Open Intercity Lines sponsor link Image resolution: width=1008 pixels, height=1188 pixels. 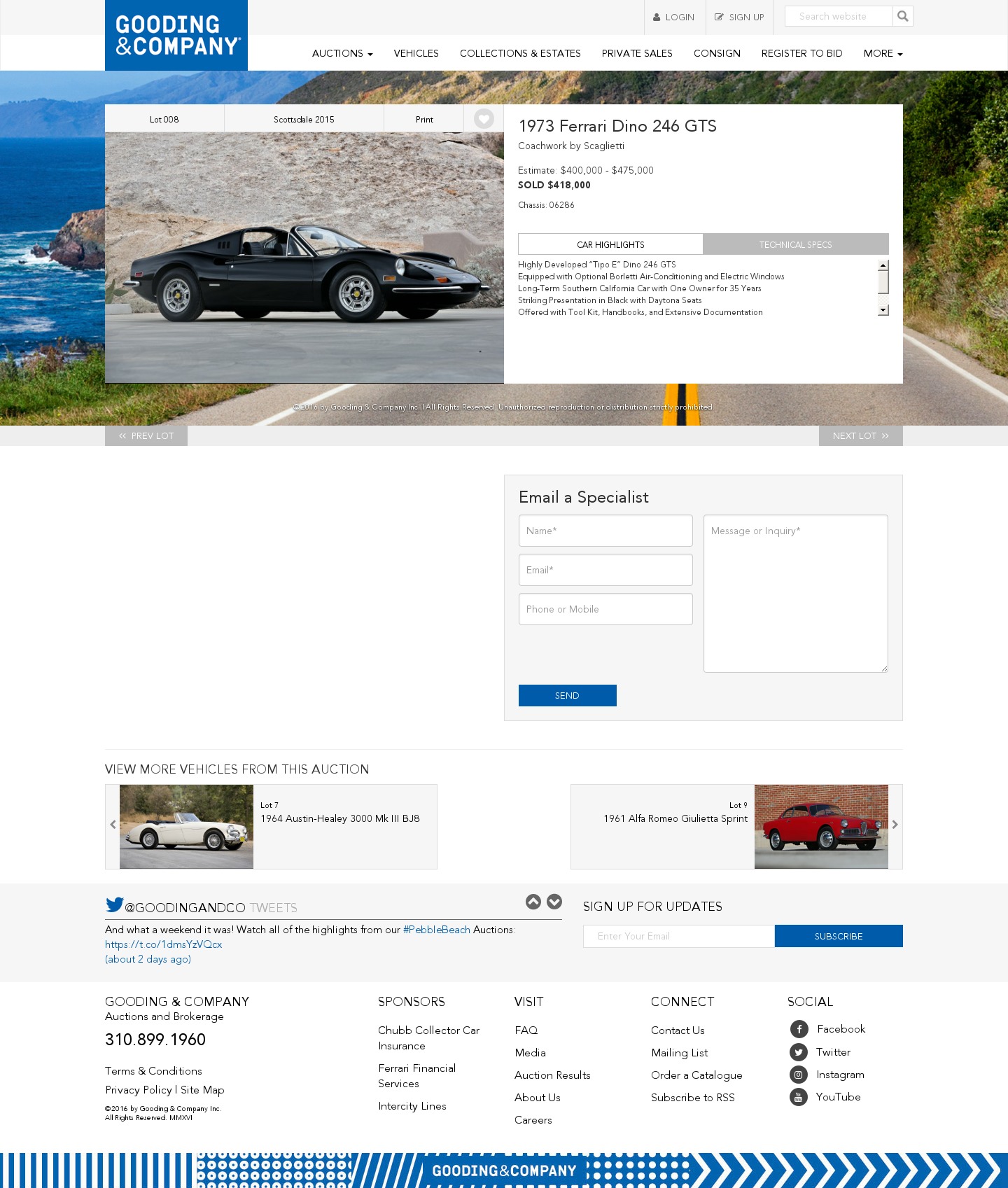pyautogui.click(x=412, y=1106)
